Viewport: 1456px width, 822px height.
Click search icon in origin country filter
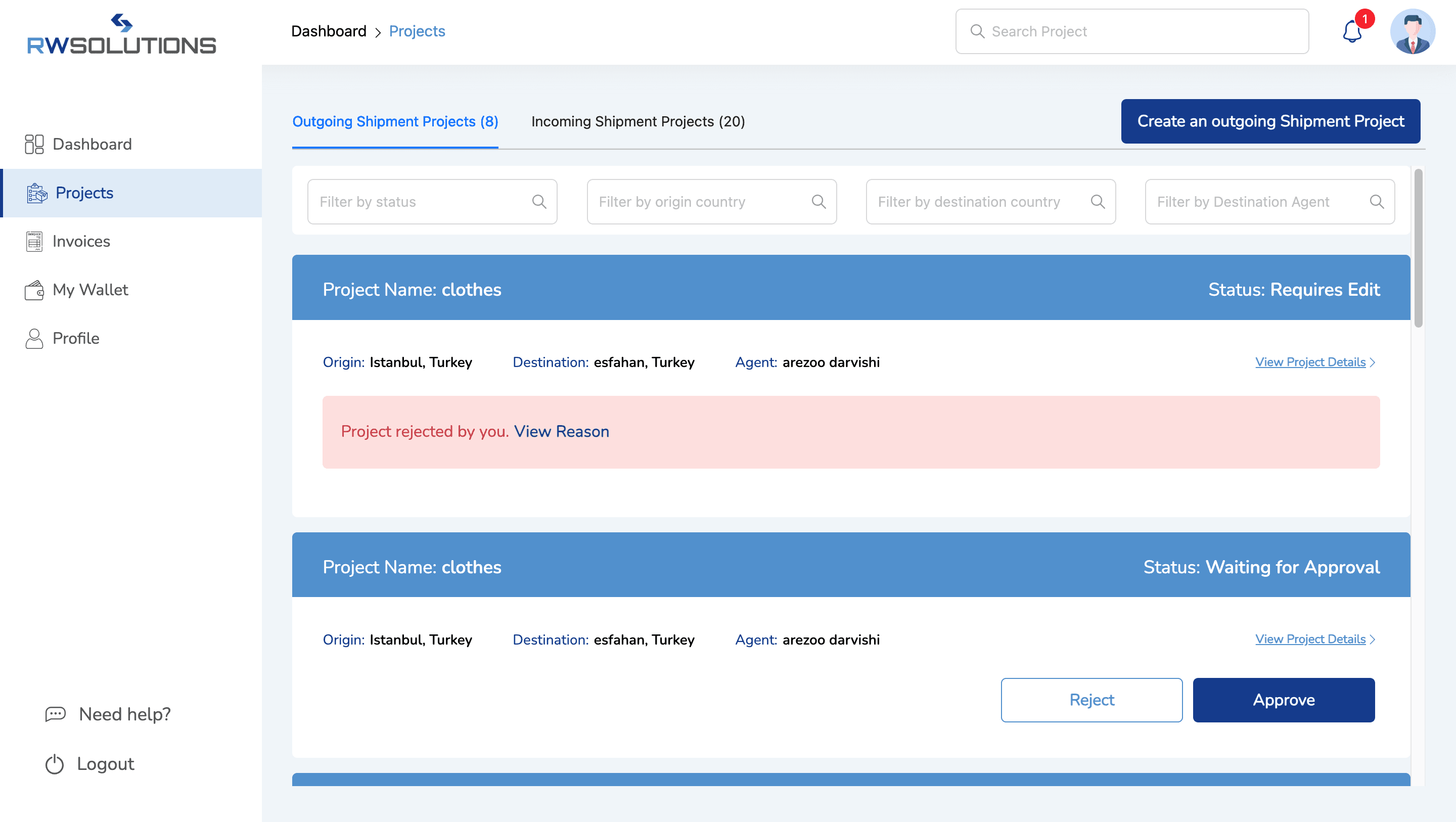(x=818, y=202)
